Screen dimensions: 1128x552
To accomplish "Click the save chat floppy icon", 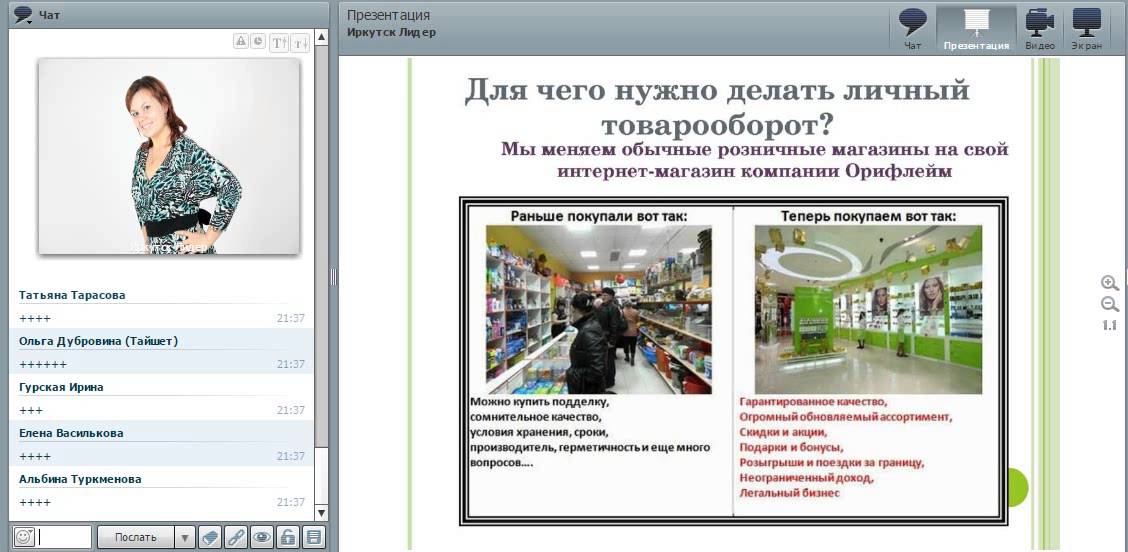I will pos(313,537).
